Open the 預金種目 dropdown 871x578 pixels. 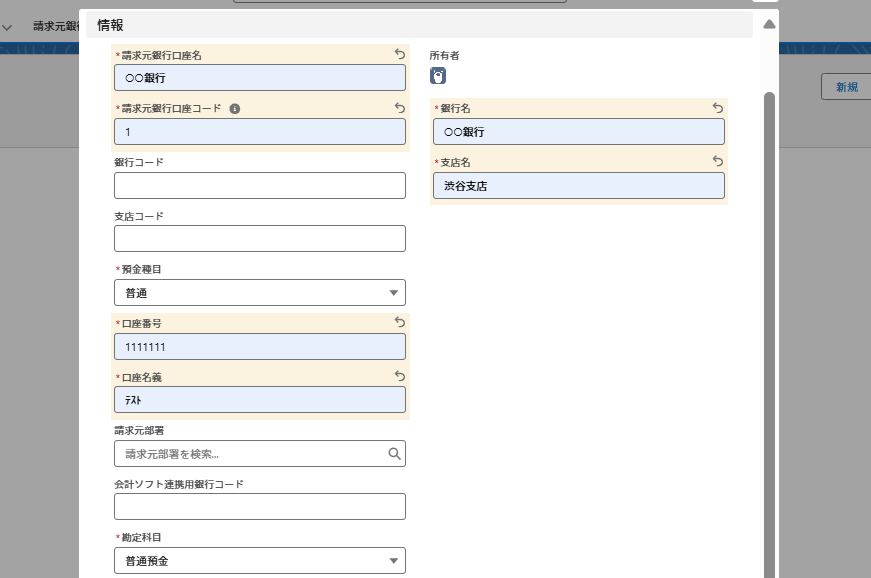(260, 293)
